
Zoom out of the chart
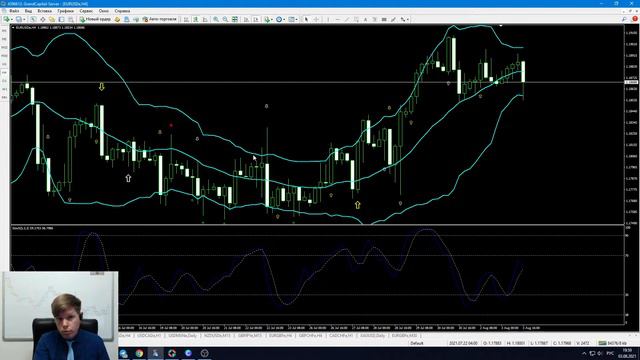tap(225, 19)
